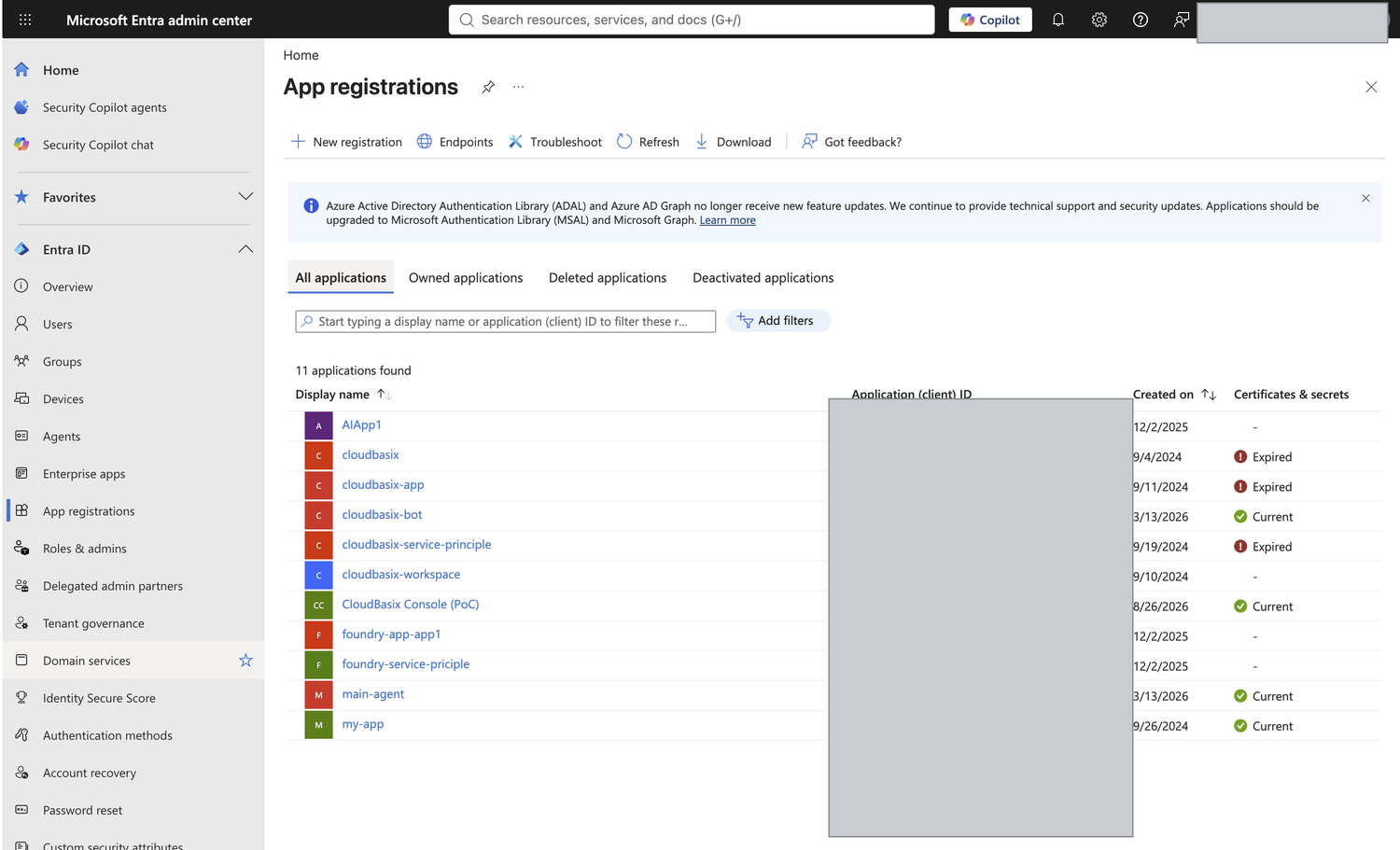Open the help question mark icon

click(x=1141, y=20)
